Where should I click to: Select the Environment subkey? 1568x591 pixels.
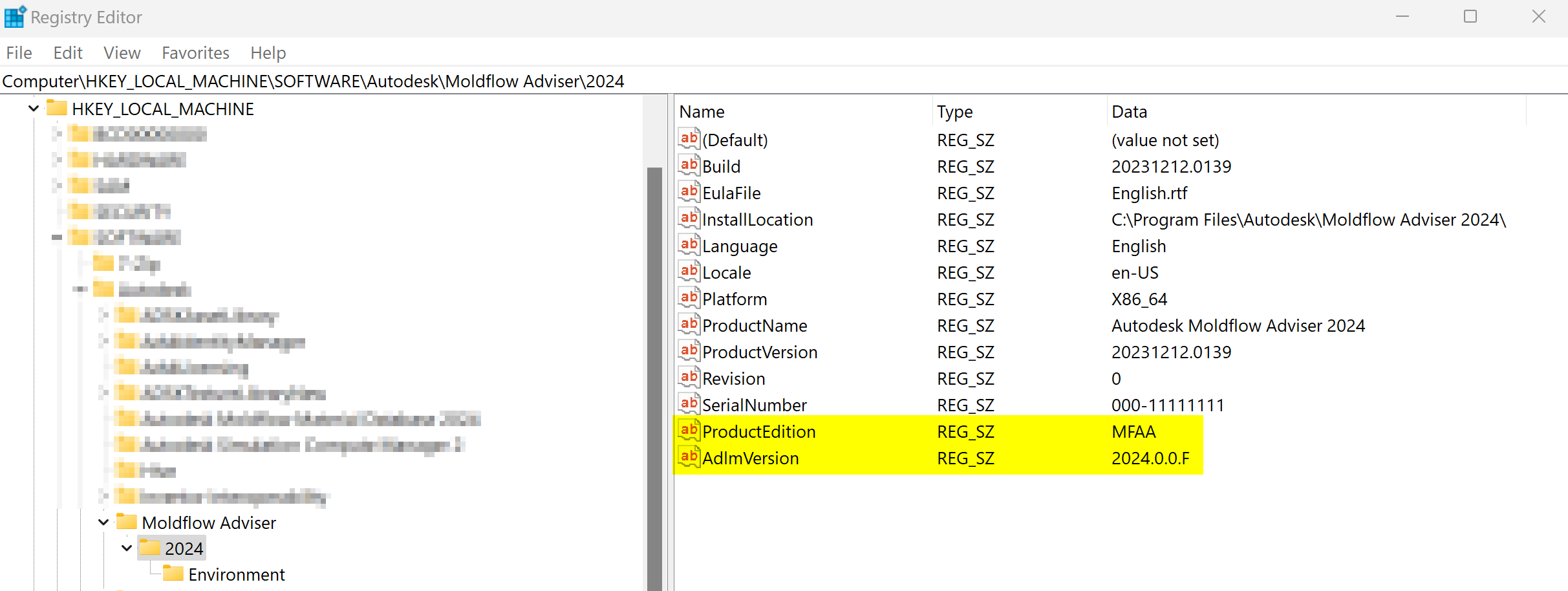coord(237,574)
